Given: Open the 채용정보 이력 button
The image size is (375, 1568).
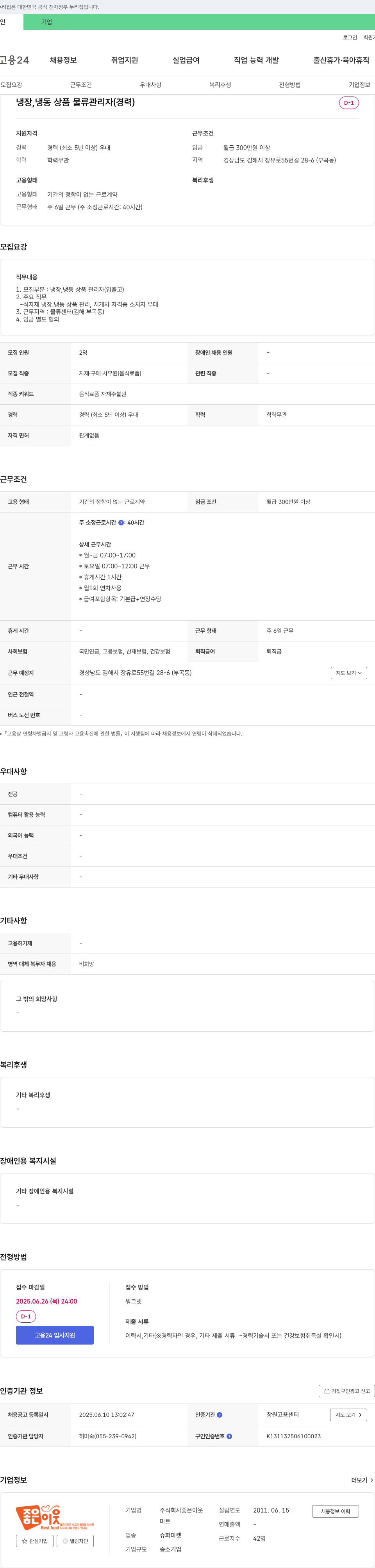Looking at the screenshot, I should 336,1511.
